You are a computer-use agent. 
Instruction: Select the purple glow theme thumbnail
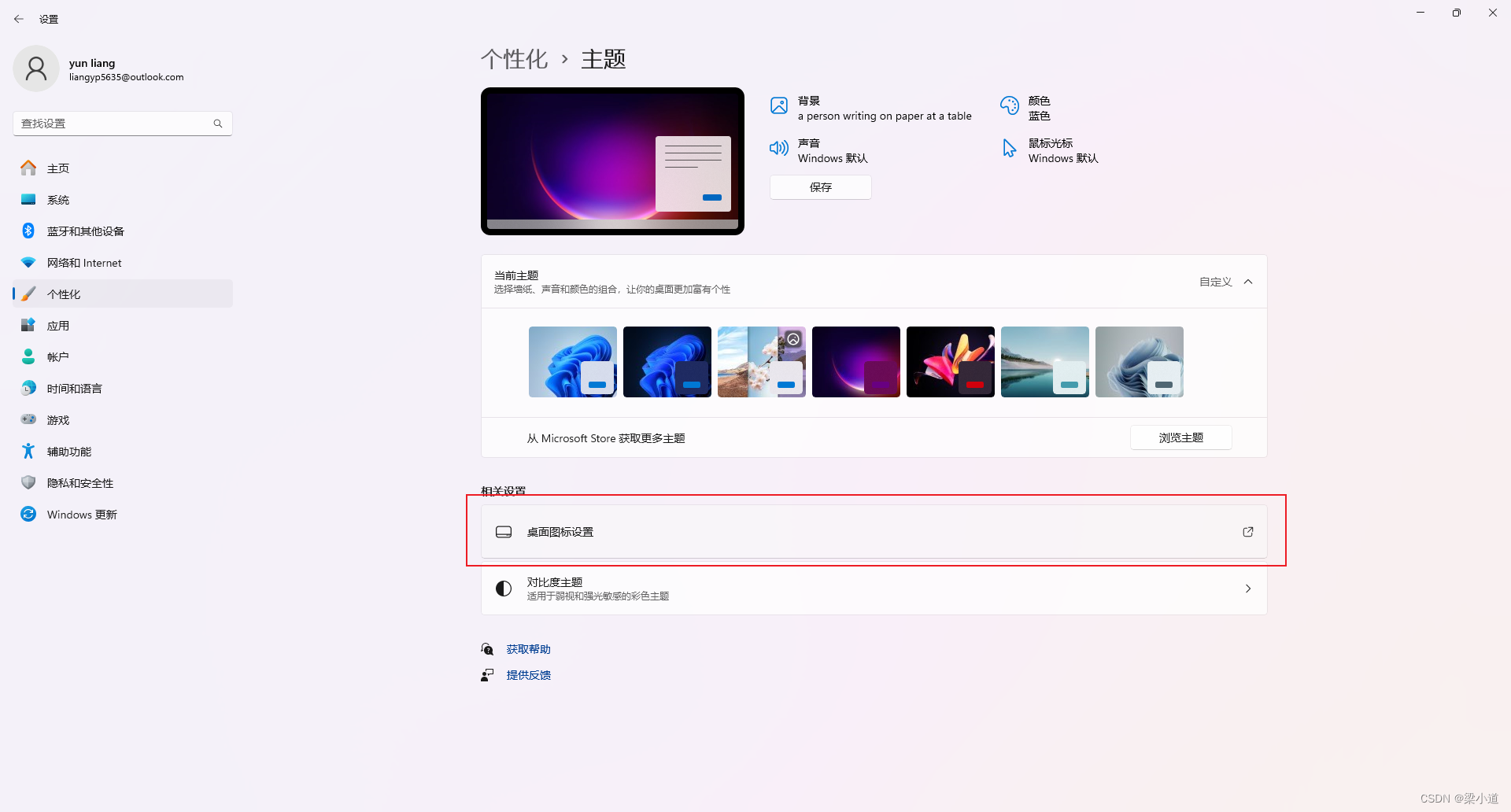click(856, 362)
